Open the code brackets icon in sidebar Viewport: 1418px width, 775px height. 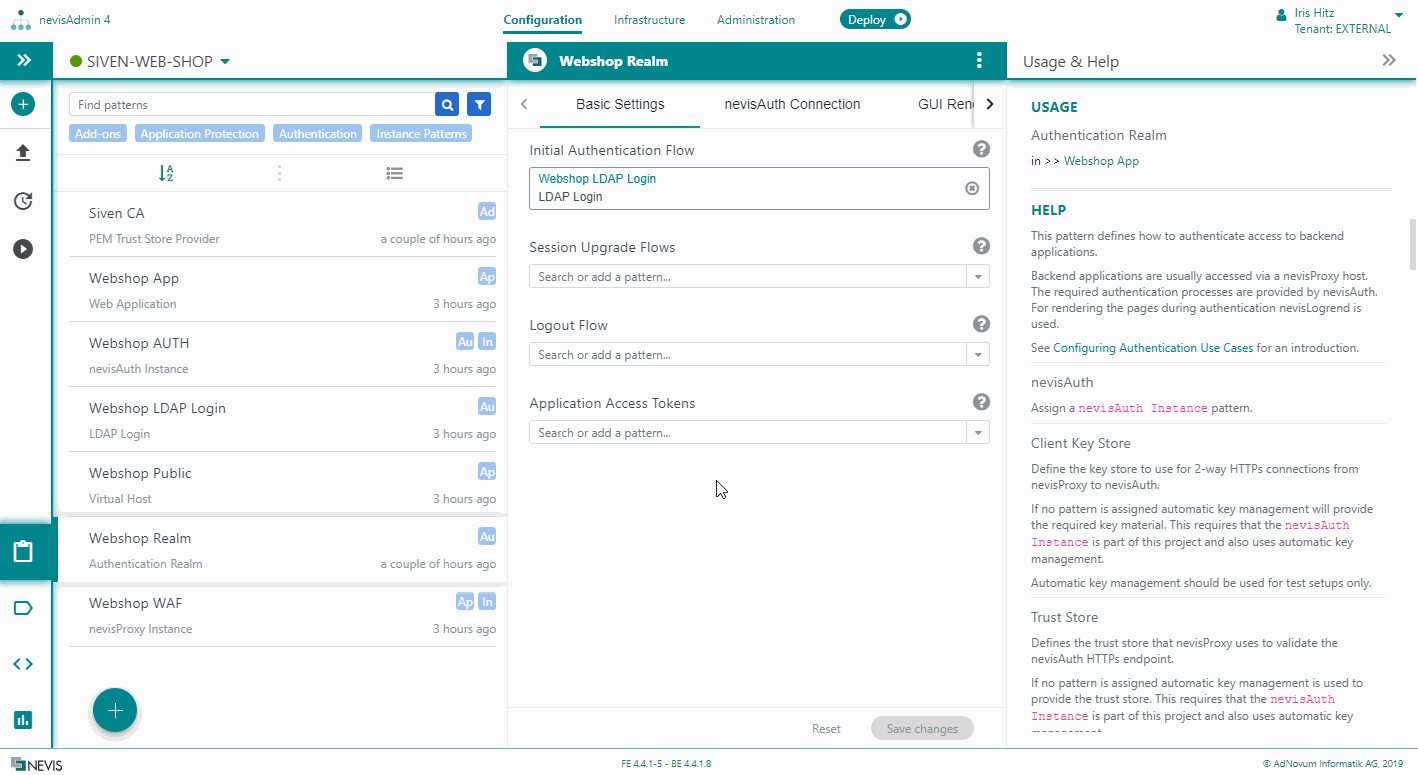click(24, 664)
